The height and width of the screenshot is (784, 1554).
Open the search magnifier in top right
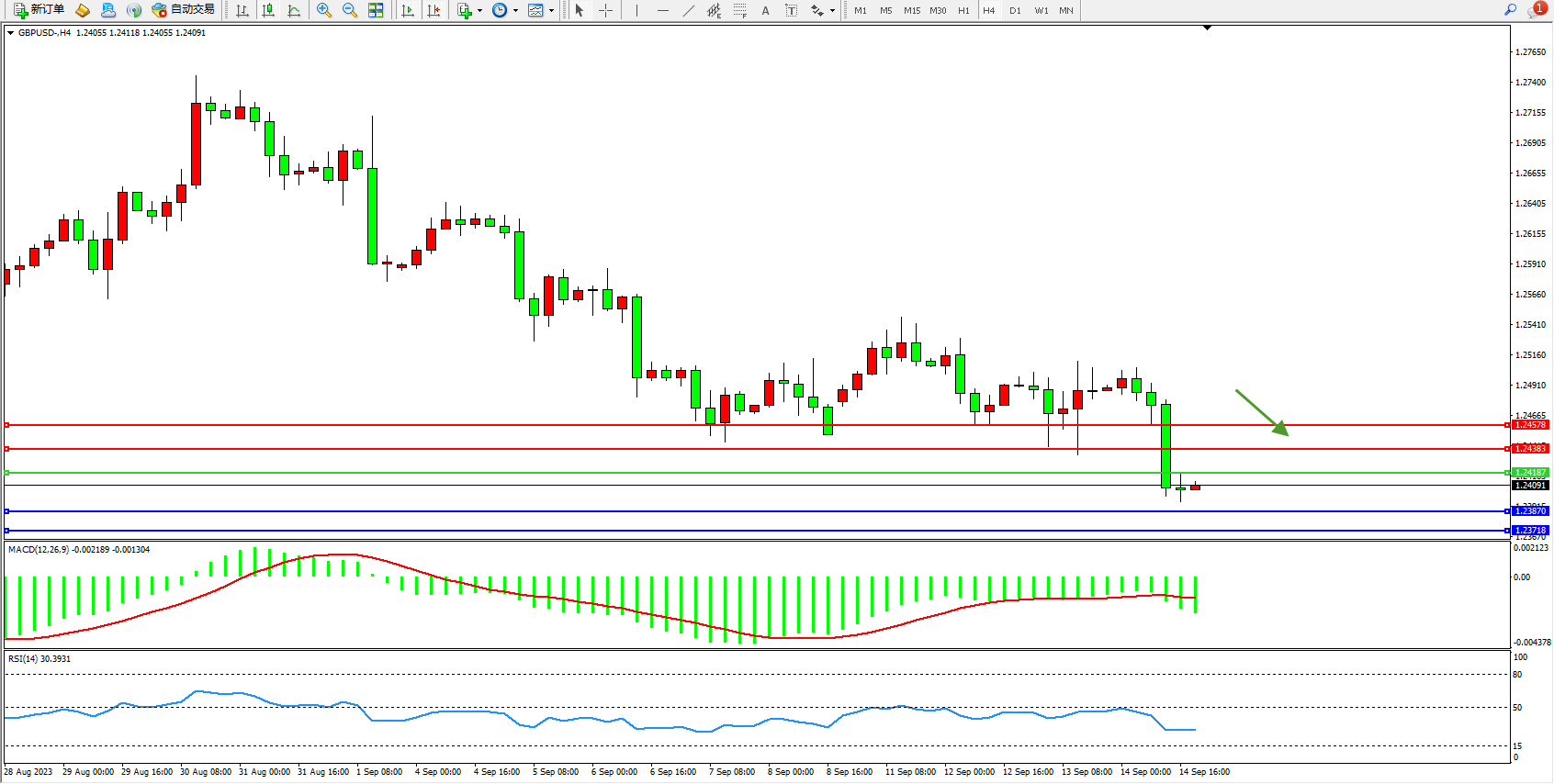point(1510,10)
